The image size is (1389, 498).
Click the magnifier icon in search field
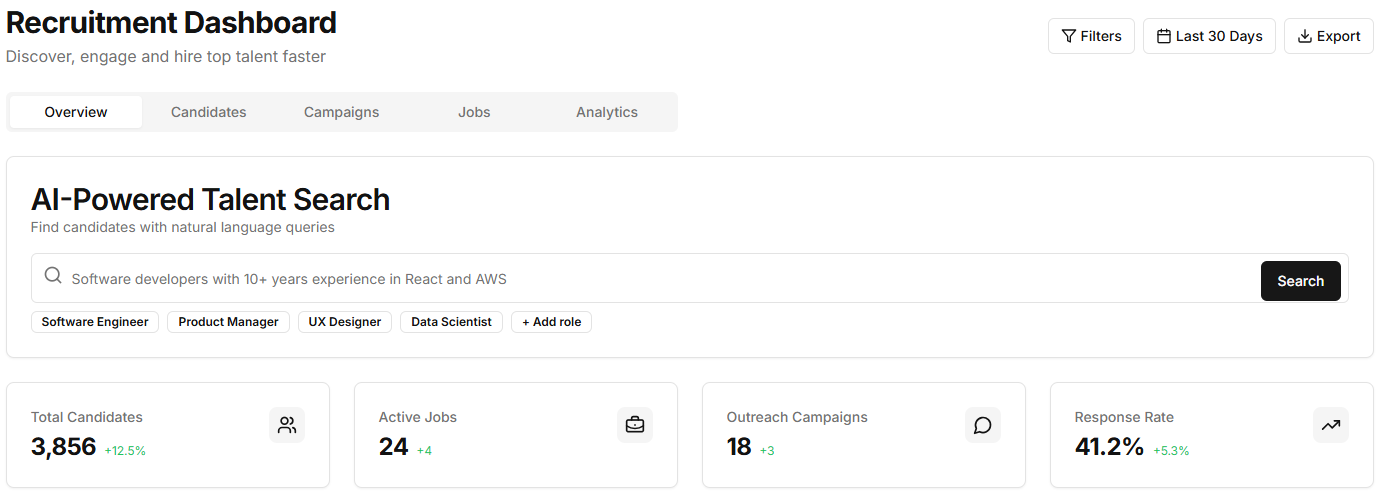click(53, 276)
